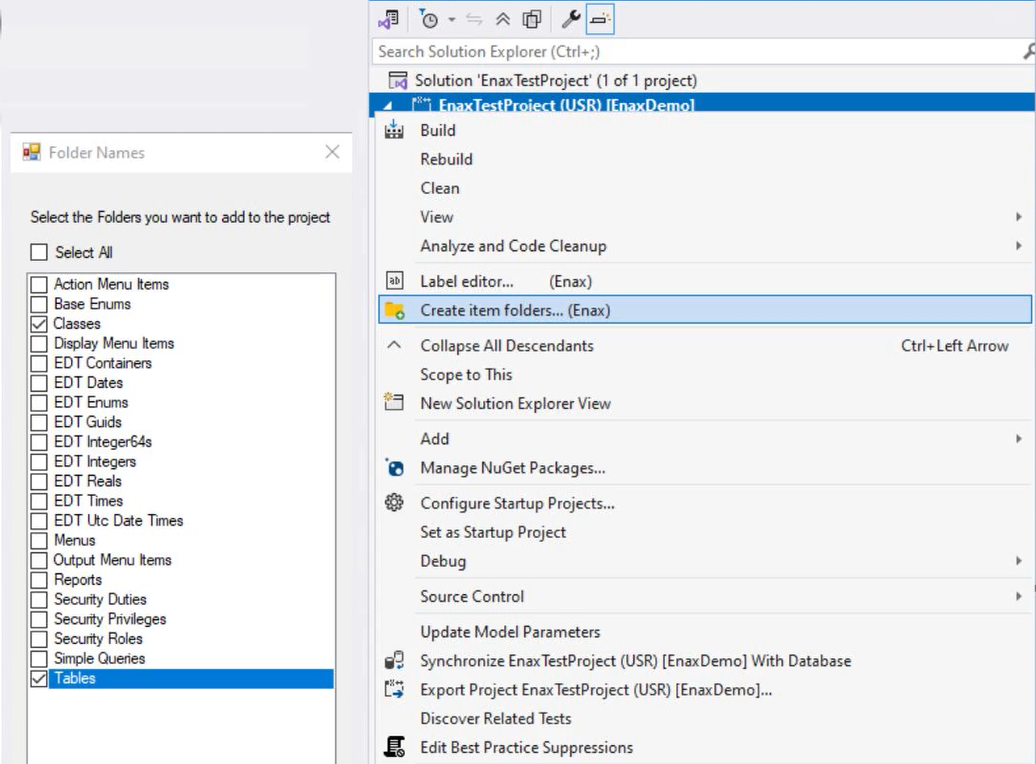Image resolution: width=1036 pixels, height=764 pixels.
Task: Uncheck the Classes checkbox
Action: (x=39, y=324)
